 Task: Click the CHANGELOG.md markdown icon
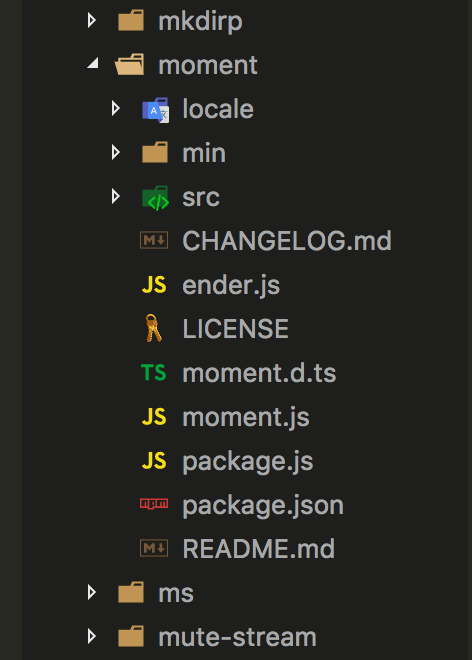(154, 240)
